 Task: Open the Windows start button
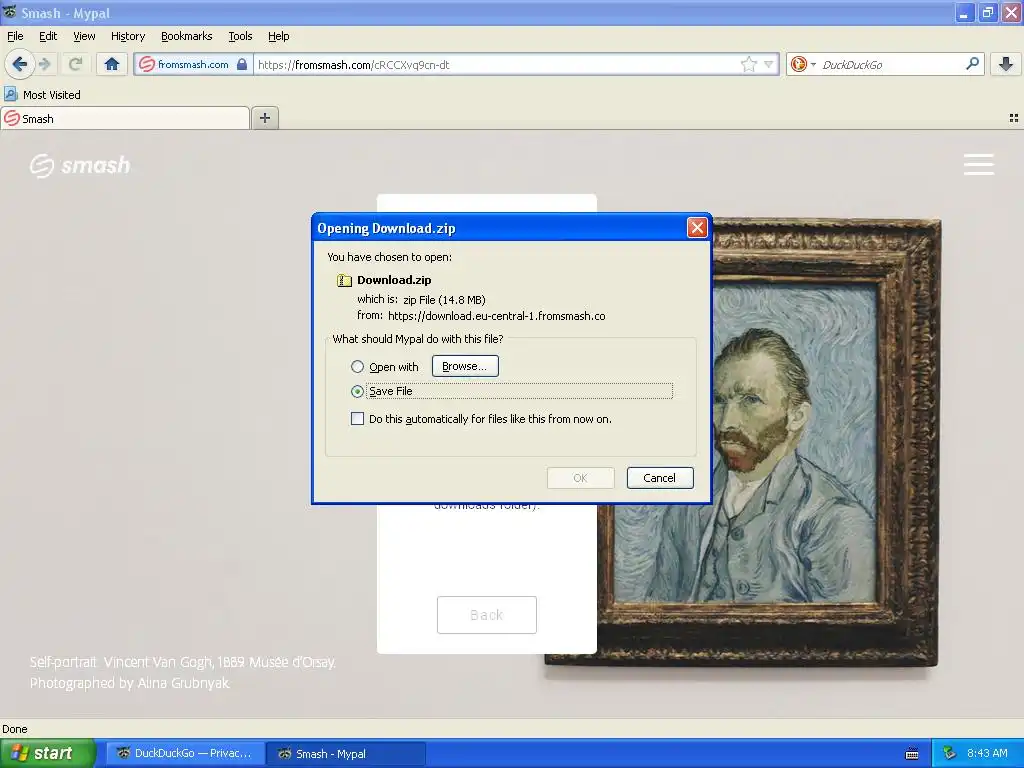coord(47,753)
